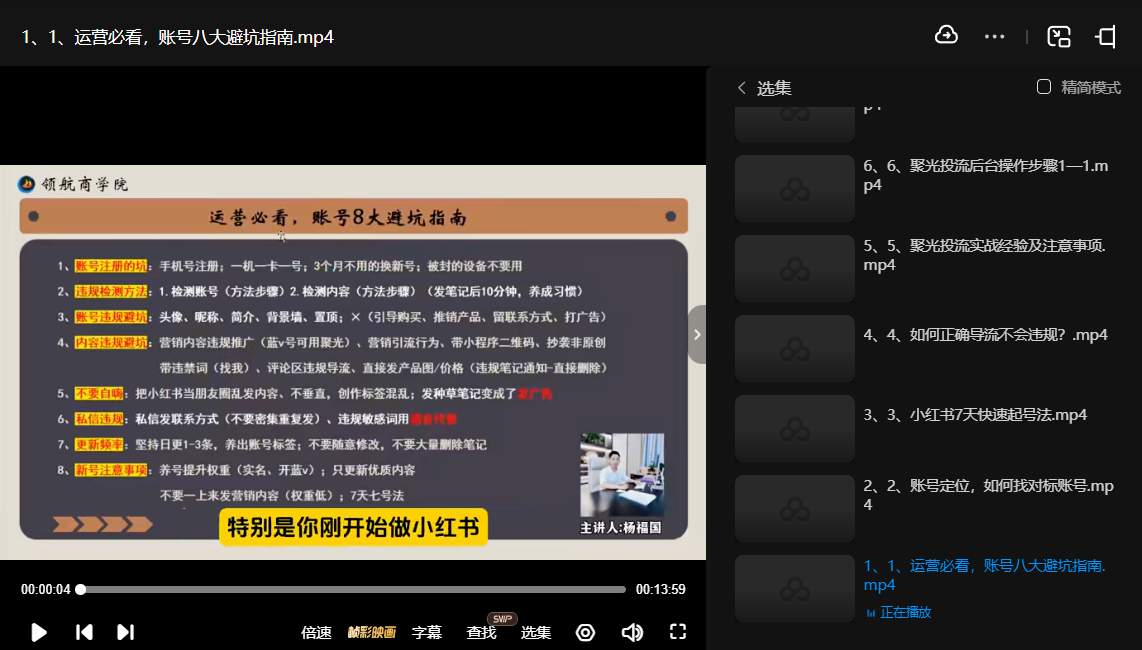Play the 小红书7天快速起号法 video
Screen dimensions: 1142x650
pos(975,414)
